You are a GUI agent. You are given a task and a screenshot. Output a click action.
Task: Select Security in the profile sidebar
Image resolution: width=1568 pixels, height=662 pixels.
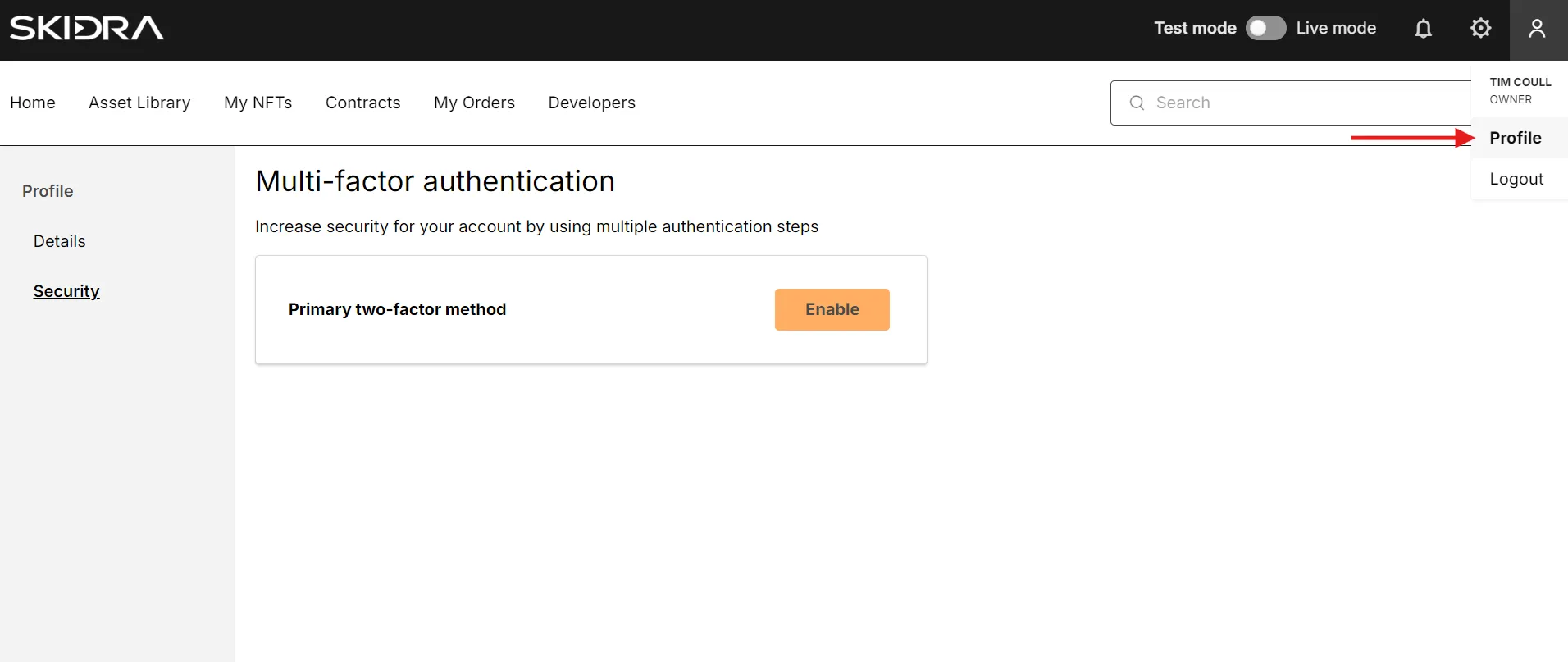(x=66, y=291)
